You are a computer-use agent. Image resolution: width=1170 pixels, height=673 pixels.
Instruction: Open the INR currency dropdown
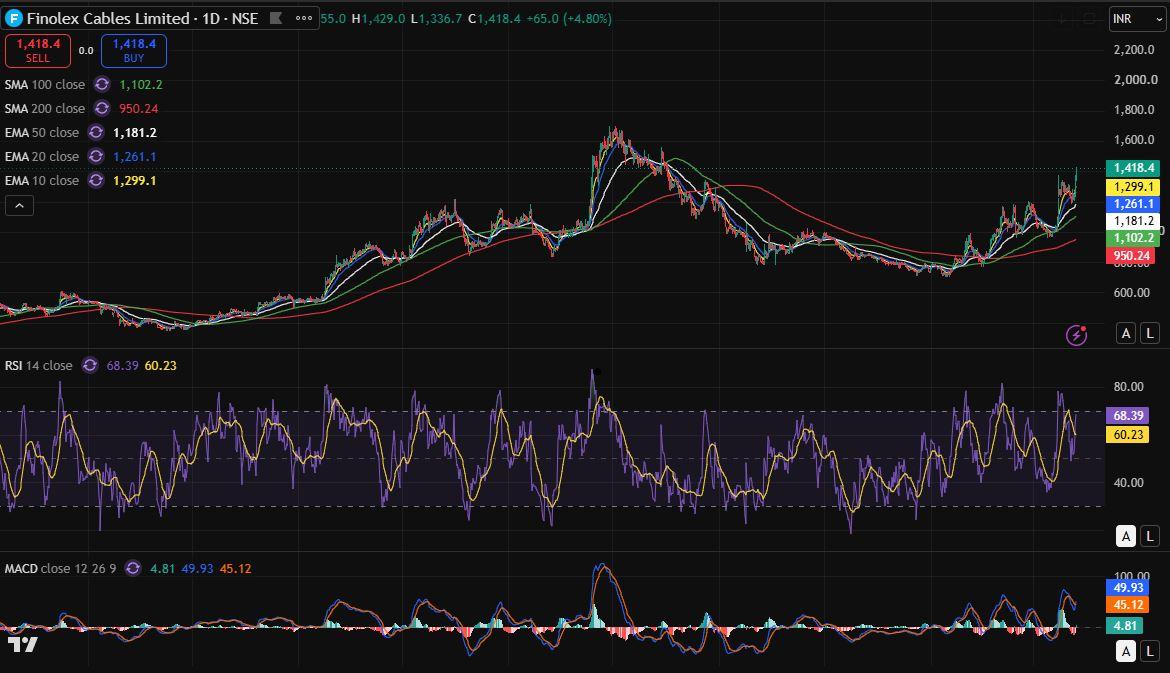1137,19
